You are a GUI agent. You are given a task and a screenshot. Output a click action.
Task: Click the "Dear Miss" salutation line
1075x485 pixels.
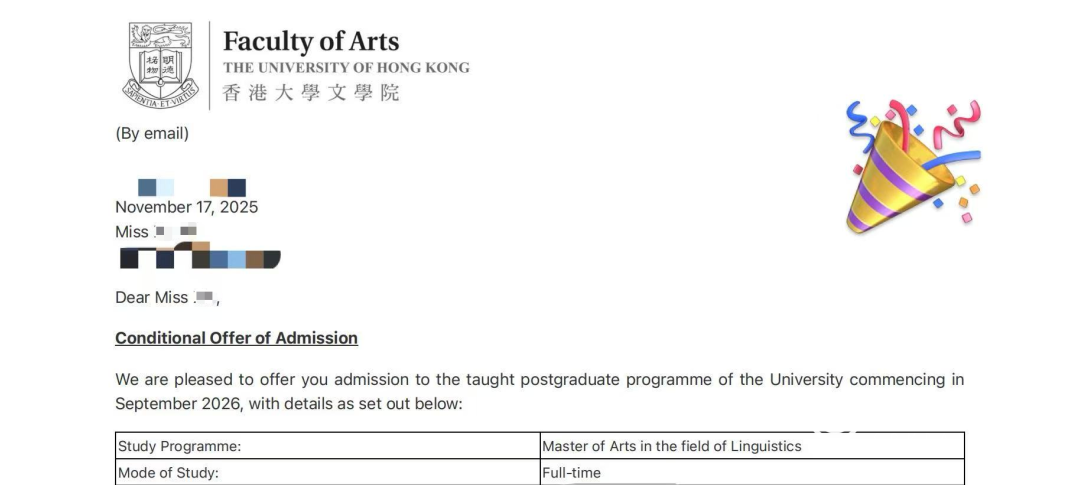pyautogui.click(x=167, y=297)
